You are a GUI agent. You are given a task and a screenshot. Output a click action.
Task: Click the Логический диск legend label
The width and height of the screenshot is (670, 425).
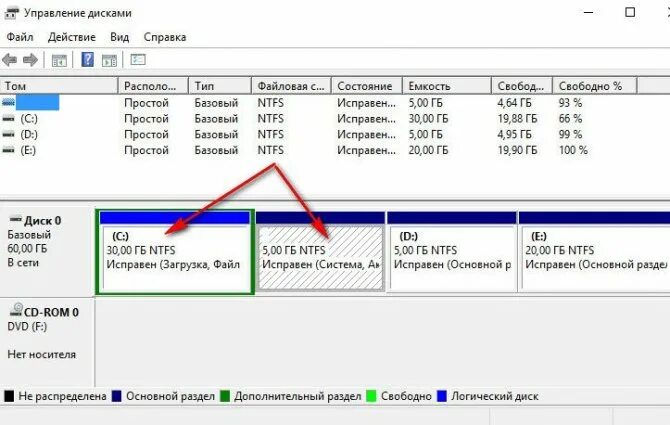(x=495, y=396)
